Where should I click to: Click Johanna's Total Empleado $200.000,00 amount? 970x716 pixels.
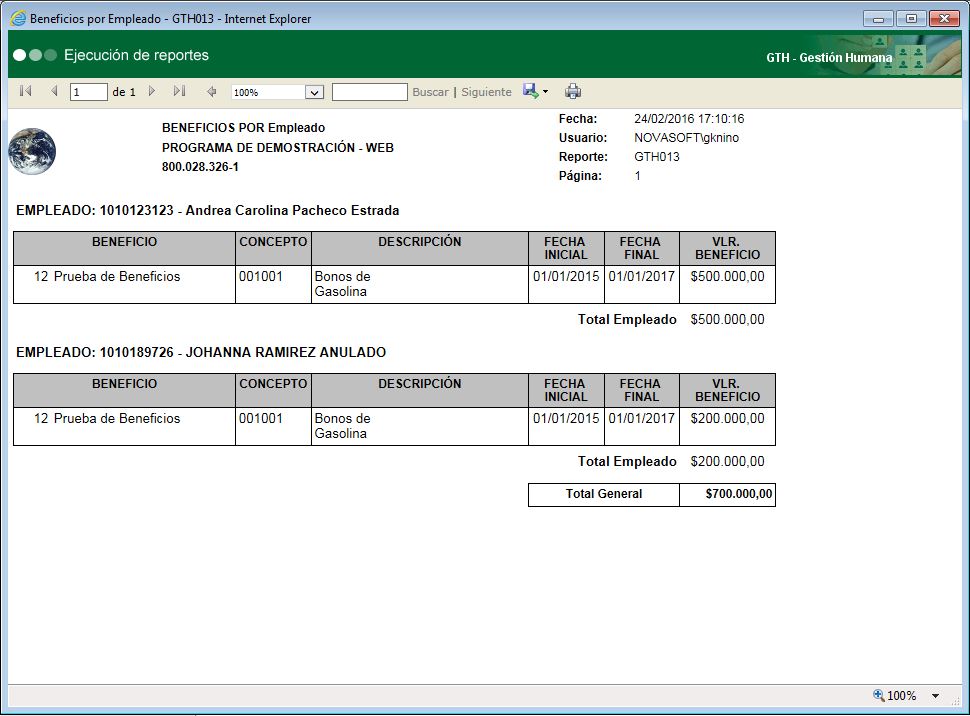(x=728, y=461)
